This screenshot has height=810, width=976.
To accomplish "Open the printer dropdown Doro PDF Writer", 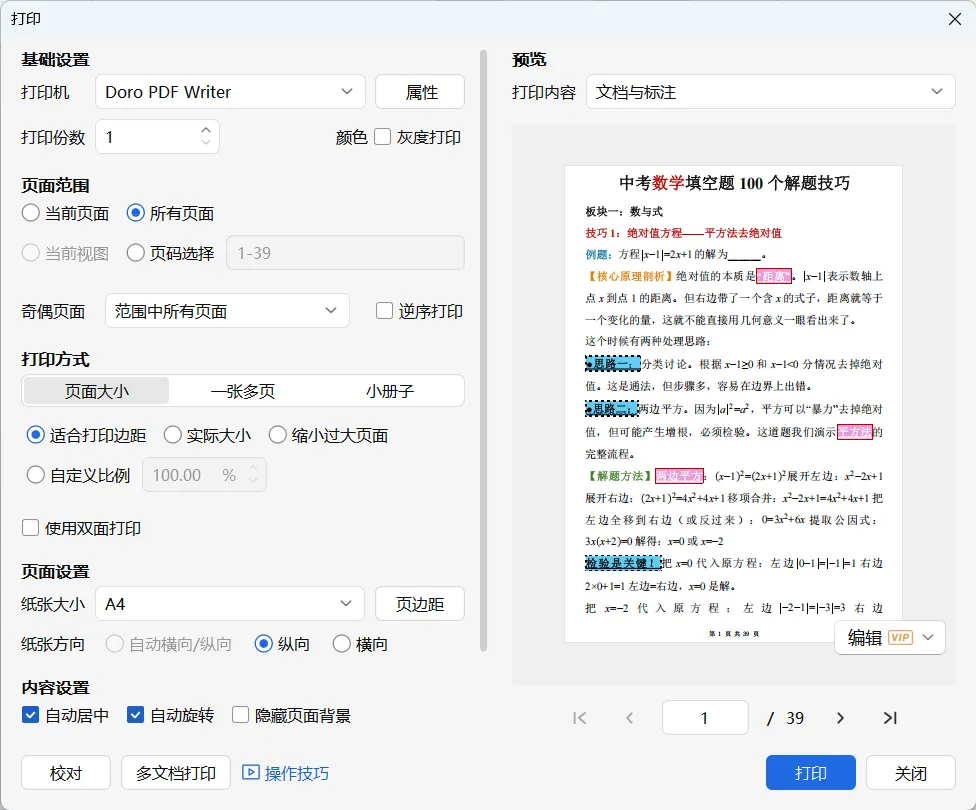I will tap(230, 92).
